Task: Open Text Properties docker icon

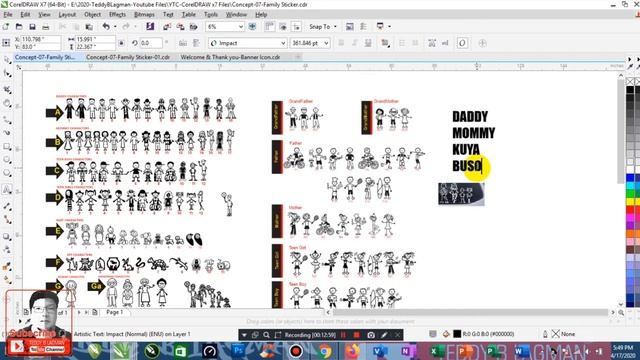Action: tap(432, 43)
